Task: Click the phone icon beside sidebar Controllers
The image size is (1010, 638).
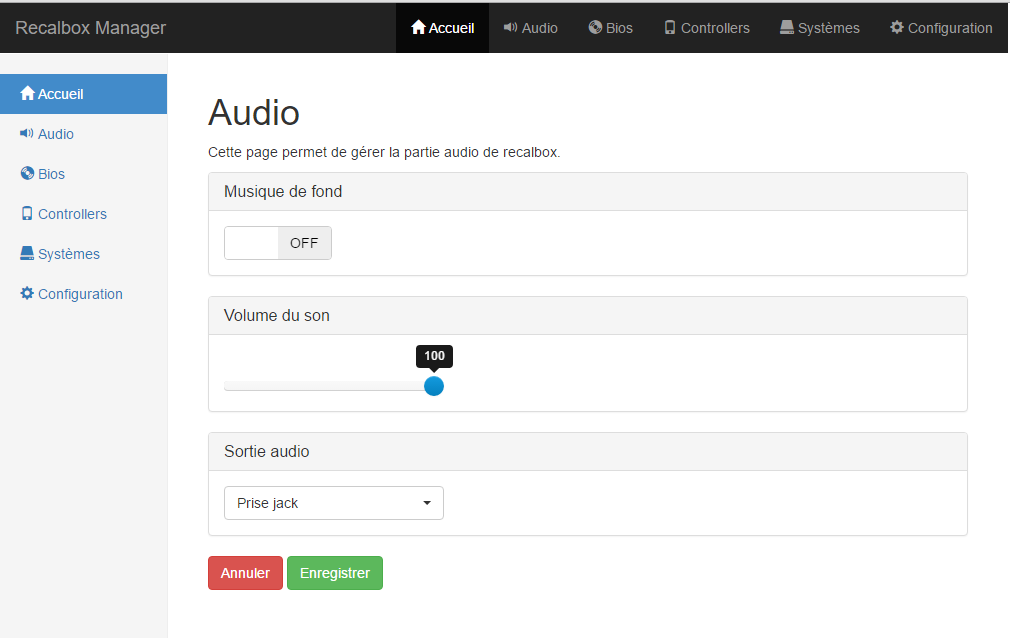Action: point(26,213)
